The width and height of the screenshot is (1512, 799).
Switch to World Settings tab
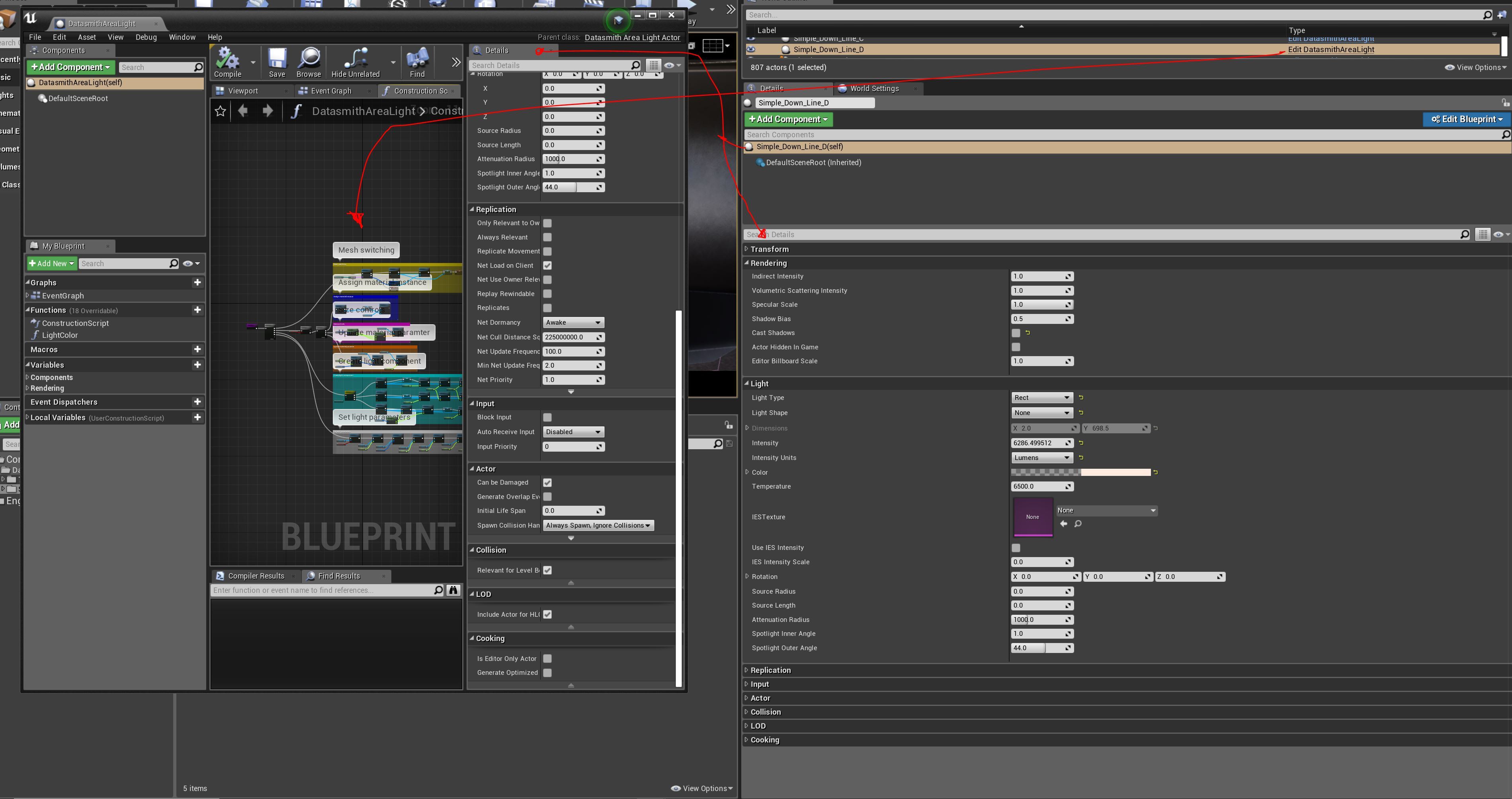pyautogui.click(x=874, y=89)
